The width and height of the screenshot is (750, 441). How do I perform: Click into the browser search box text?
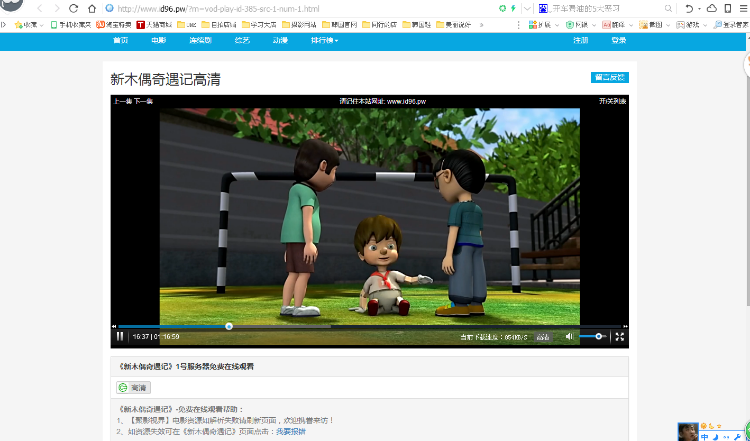pos(586,9)
